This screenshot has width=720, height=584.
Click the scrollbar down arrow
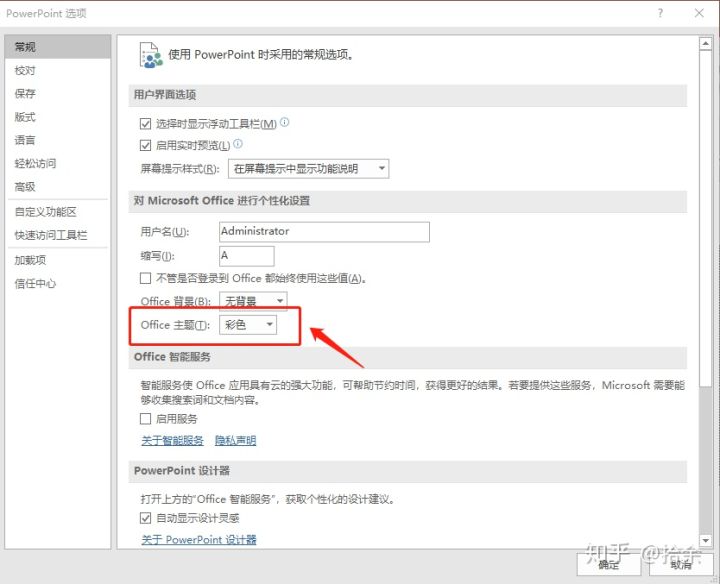click(705, 540)
